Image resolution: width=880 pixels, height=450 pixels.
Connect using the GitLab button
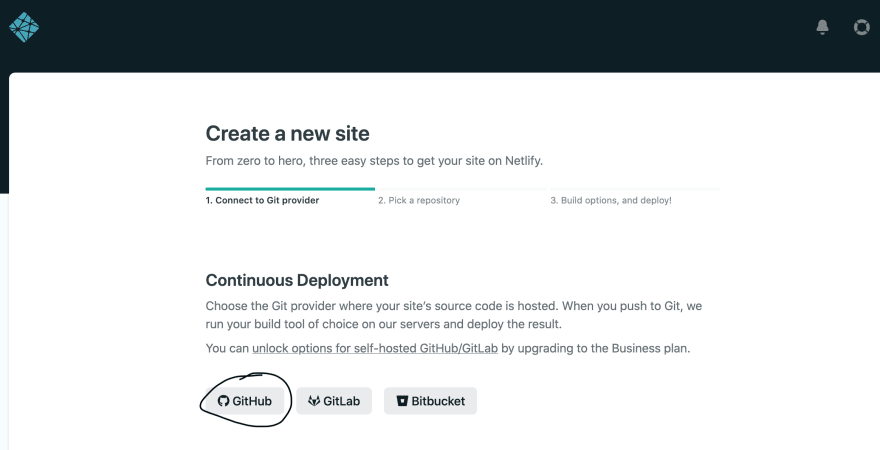pos(334,401)
